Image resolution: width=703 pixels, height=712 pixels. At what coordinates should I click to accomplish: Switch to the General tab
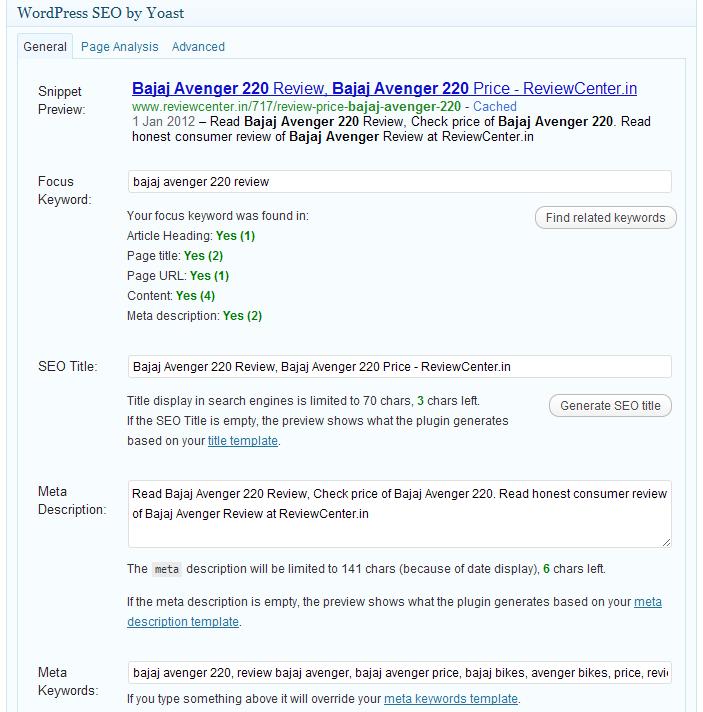tap(45, 46)
